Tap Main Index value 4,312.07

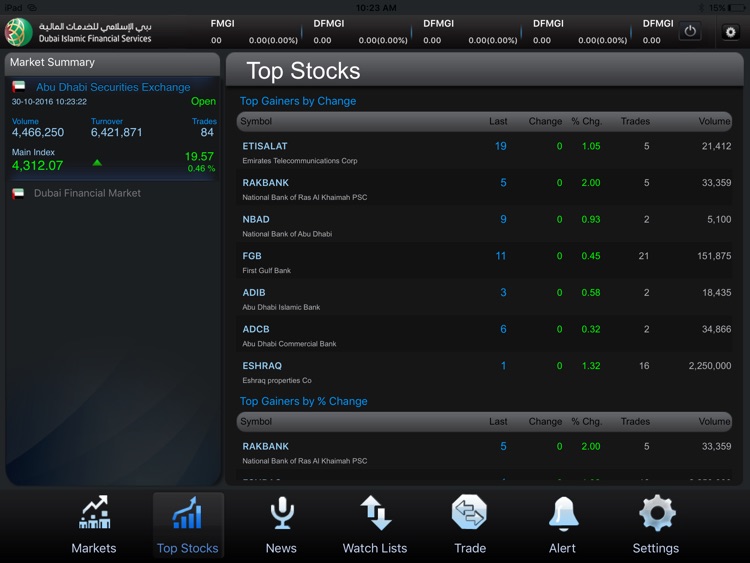37,166
